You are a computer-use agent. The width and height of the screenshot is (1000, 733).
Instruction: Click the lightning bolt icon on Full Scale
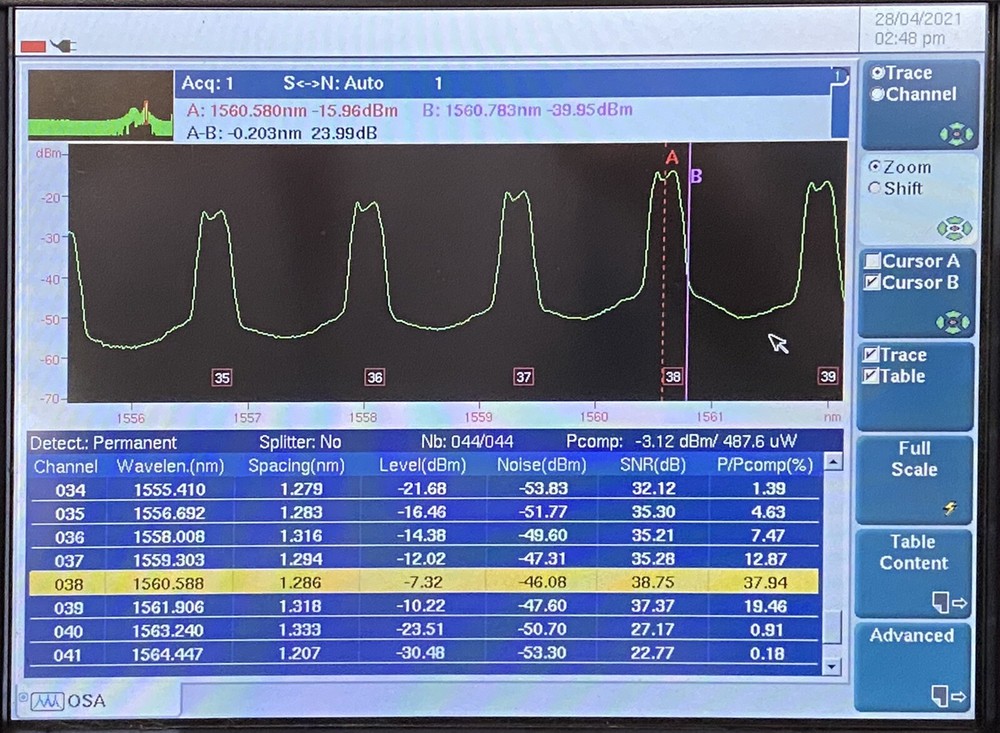coord(950,507)
